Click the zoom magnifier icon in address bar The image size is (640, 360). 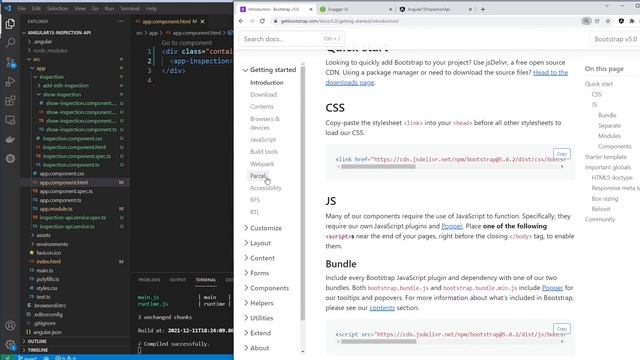(x=586, y=21)
